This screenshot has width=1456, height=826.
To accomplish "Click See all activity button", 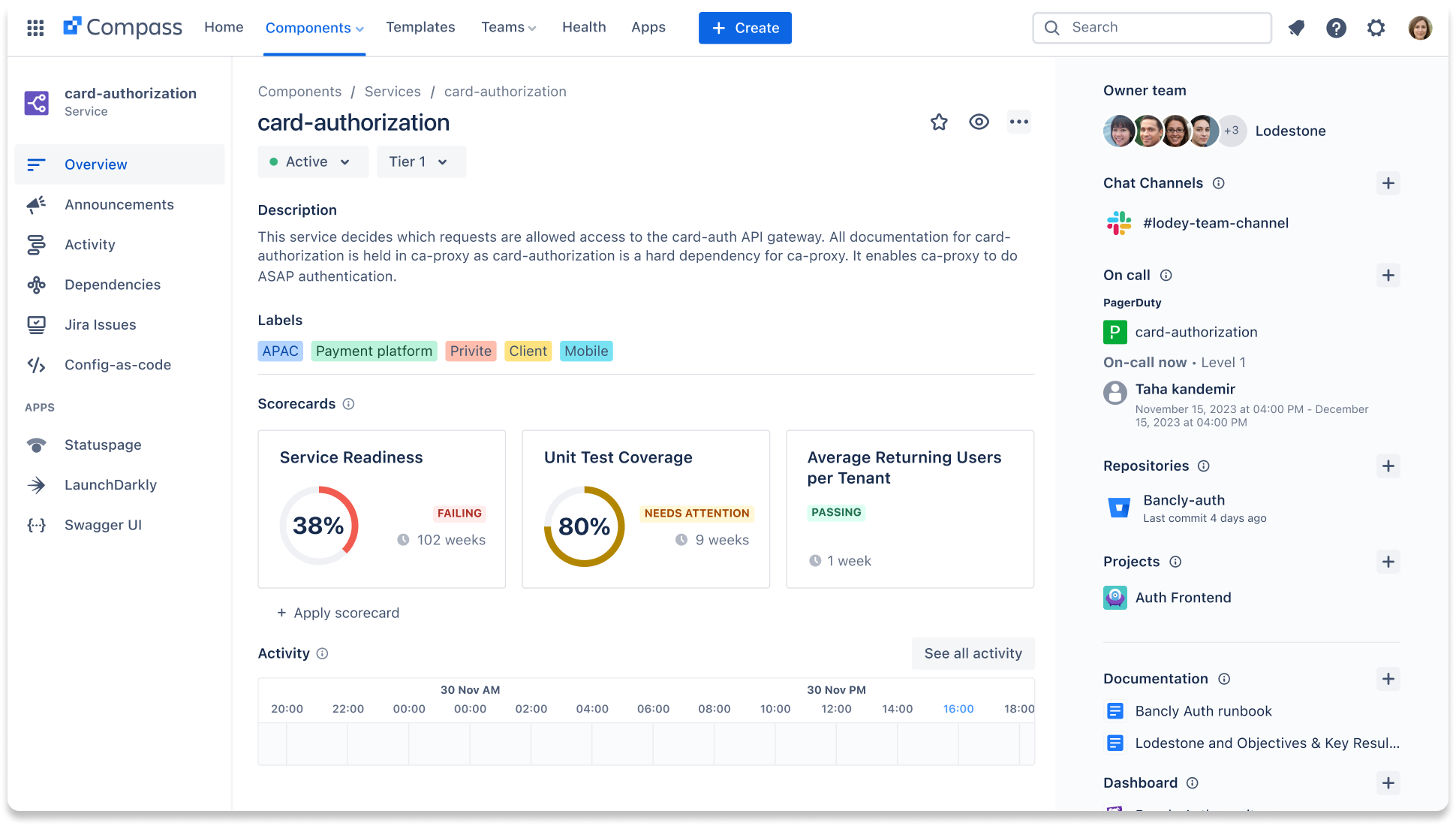I will tap(973, 653).
